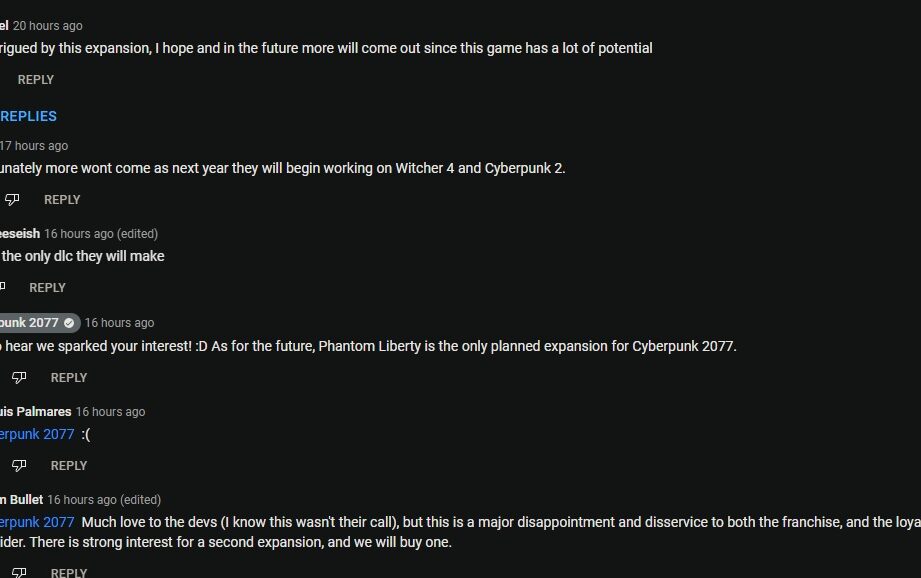This screenshot has width=921, height=578.
Task: Dislike the "Much love to the devs" reply
Action: pos(19,573)
